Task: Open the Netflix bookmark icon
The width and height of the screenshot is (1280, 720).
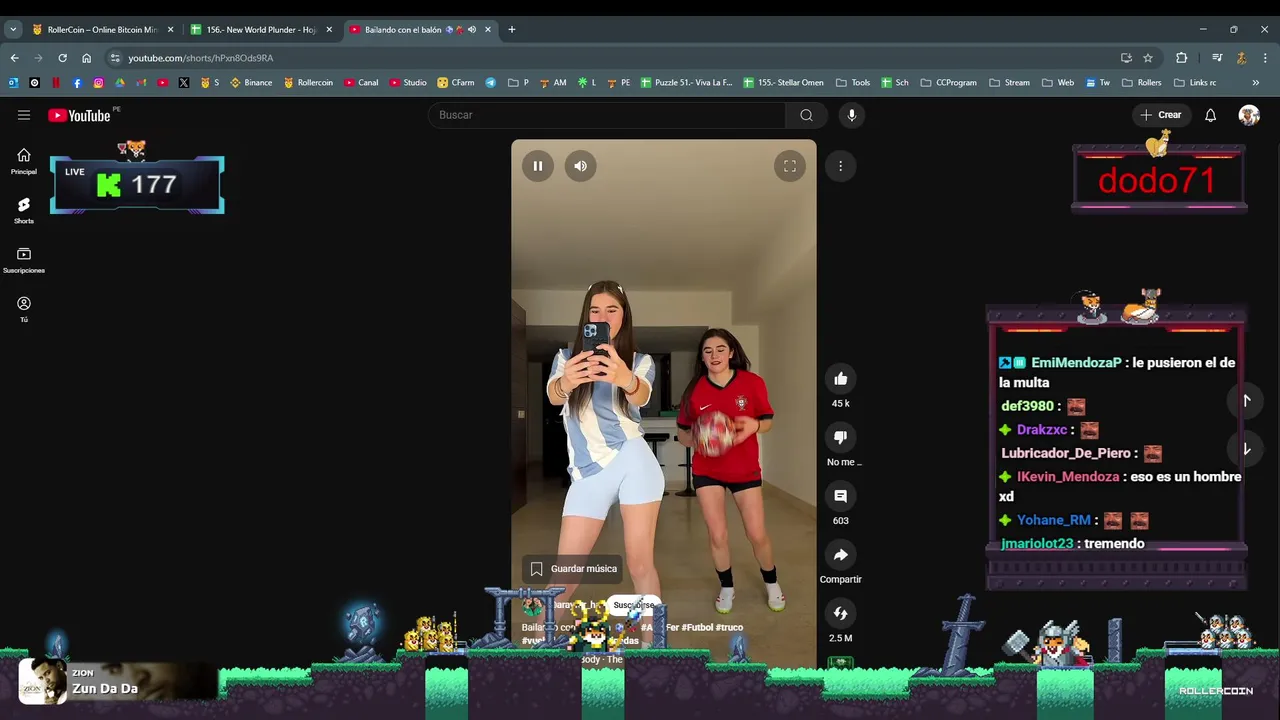Action: click(55, 82)
